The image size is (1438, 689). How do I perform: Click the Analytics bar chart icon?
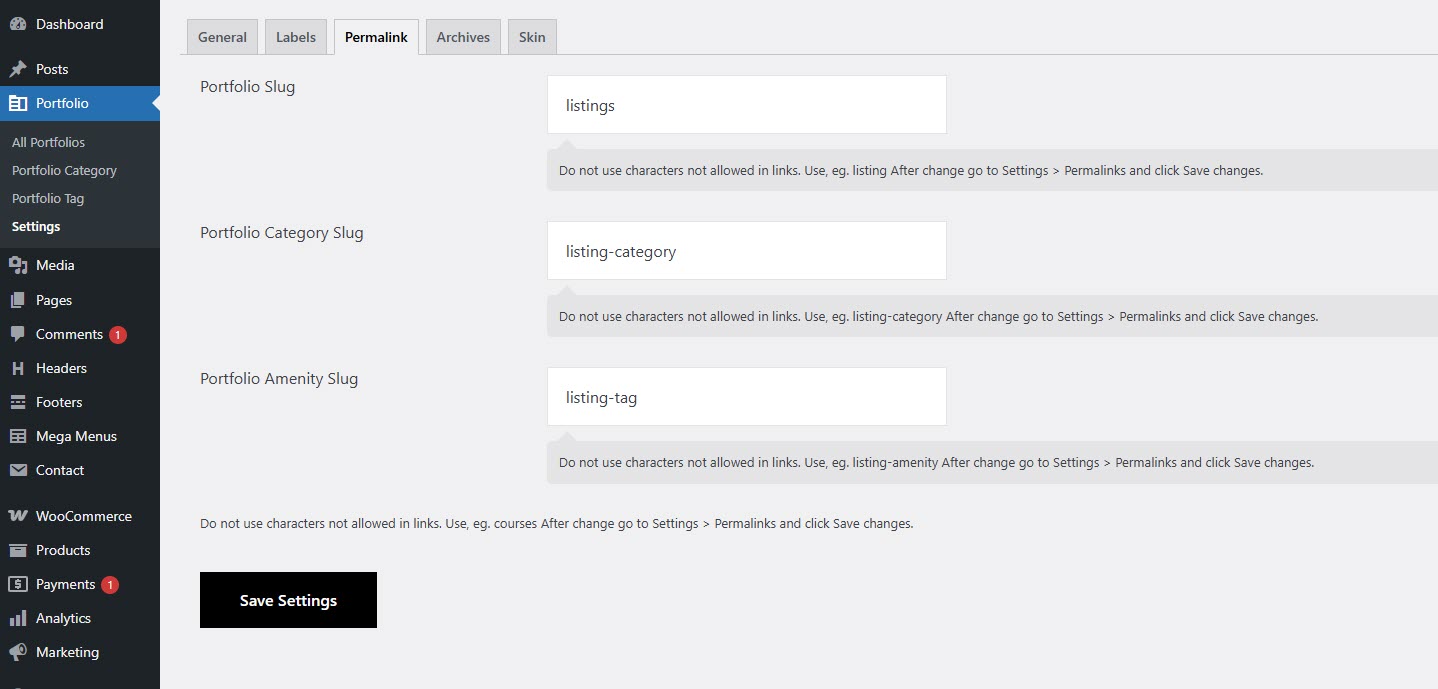[18, 618]
